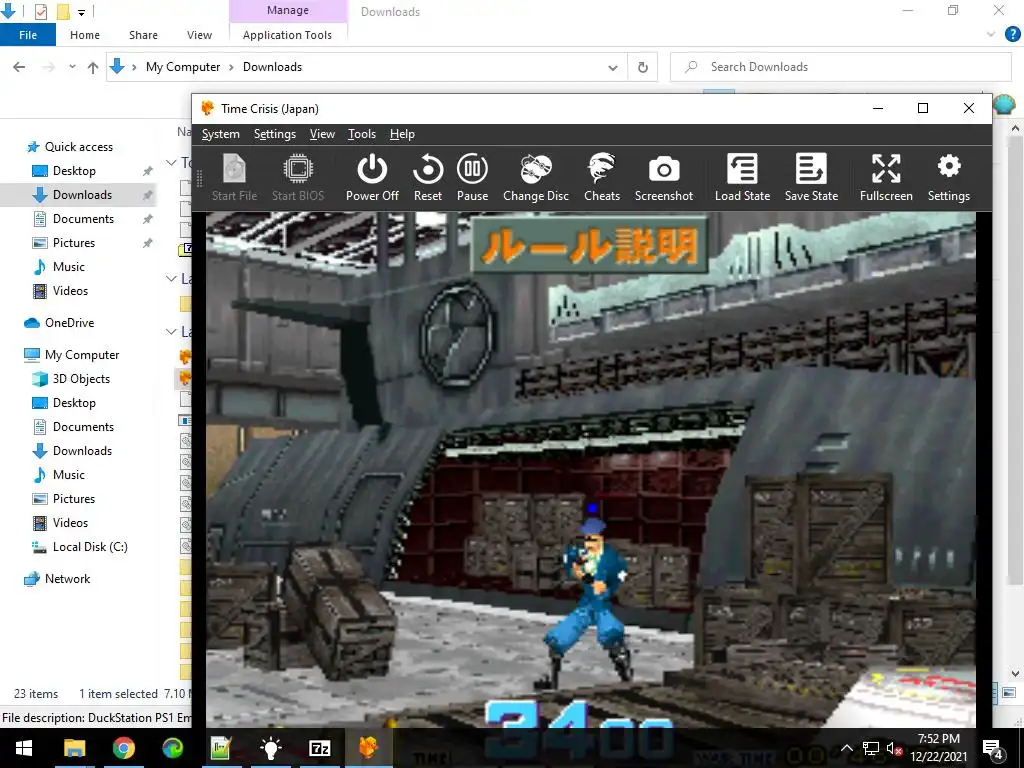Reset the emulated game

pos(428,177)
